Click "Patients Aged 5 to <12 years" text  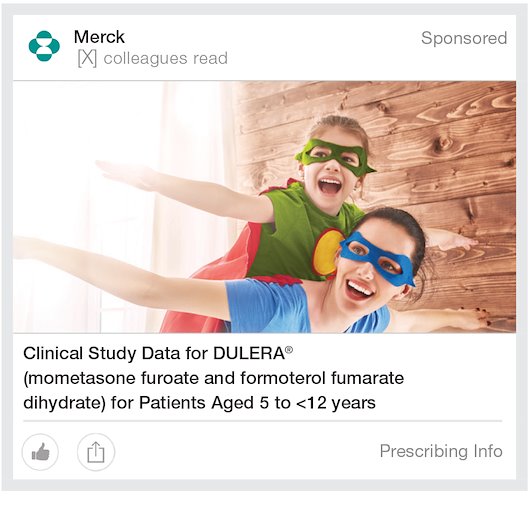[257, 403]
